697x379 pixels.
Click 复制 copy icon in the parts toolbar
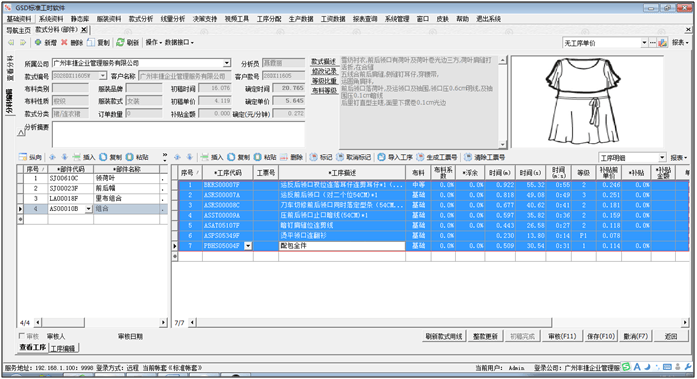[103, 157]
